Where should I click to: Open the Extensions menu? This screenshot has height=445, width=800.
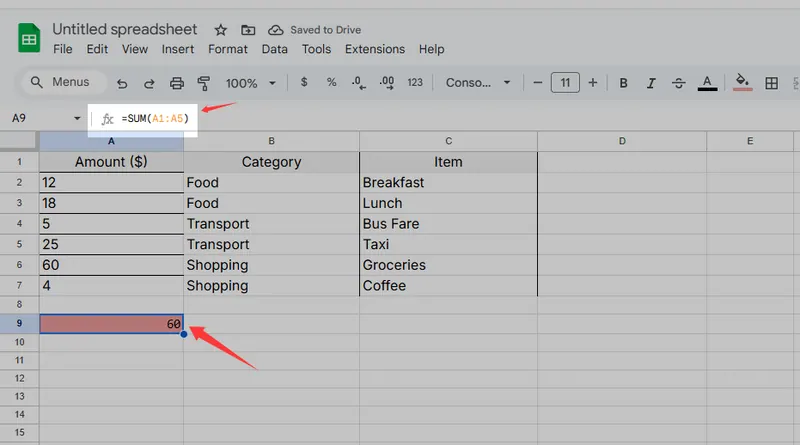(x=375, y=49)
